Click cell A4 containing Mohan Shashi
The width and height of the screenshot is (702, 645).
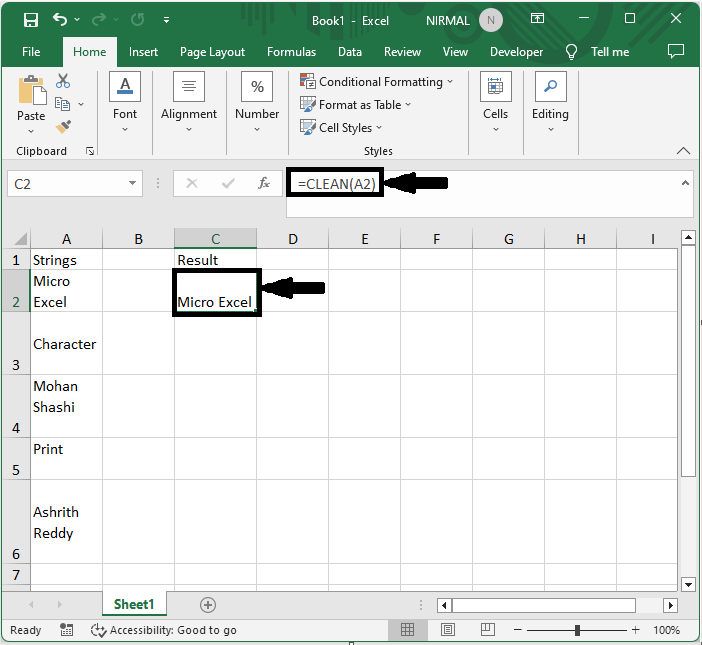click(66, 406)
